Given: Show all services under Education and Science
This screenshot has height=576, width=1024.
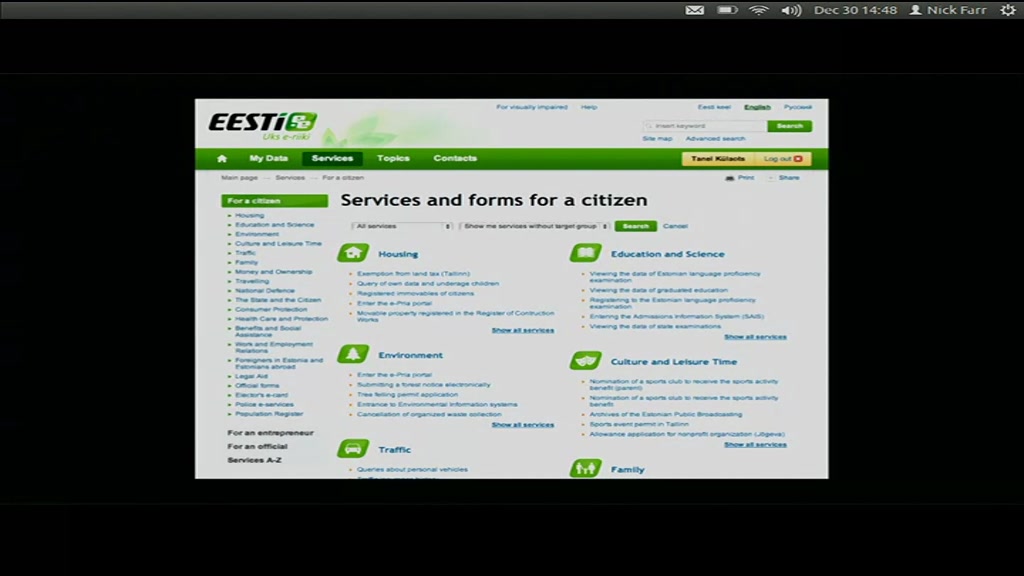Looking at the screenshot, I should (x=755, y=337).
